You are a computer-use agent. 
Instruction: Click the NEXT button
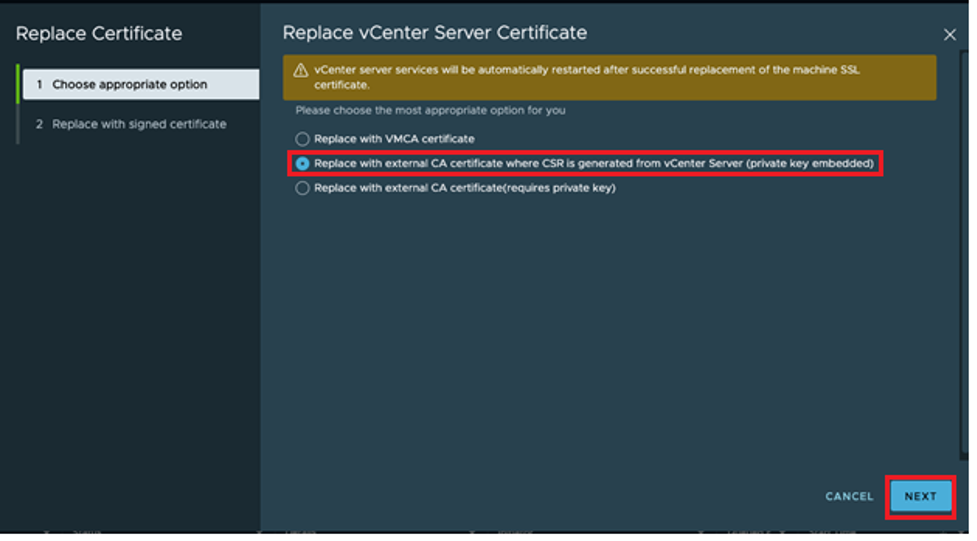(920, 497)
